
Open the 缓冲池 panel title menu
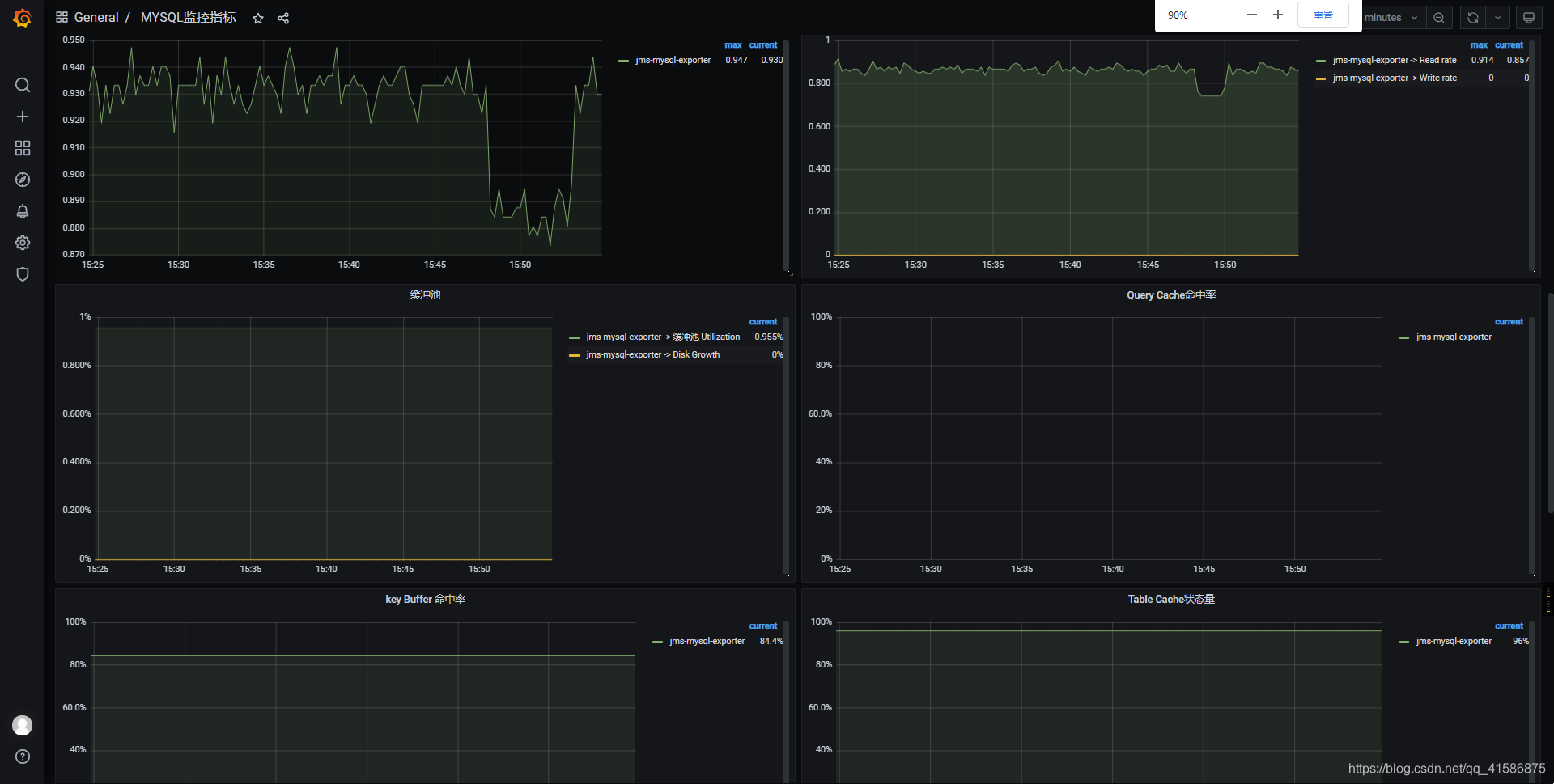tap(425, 295)
